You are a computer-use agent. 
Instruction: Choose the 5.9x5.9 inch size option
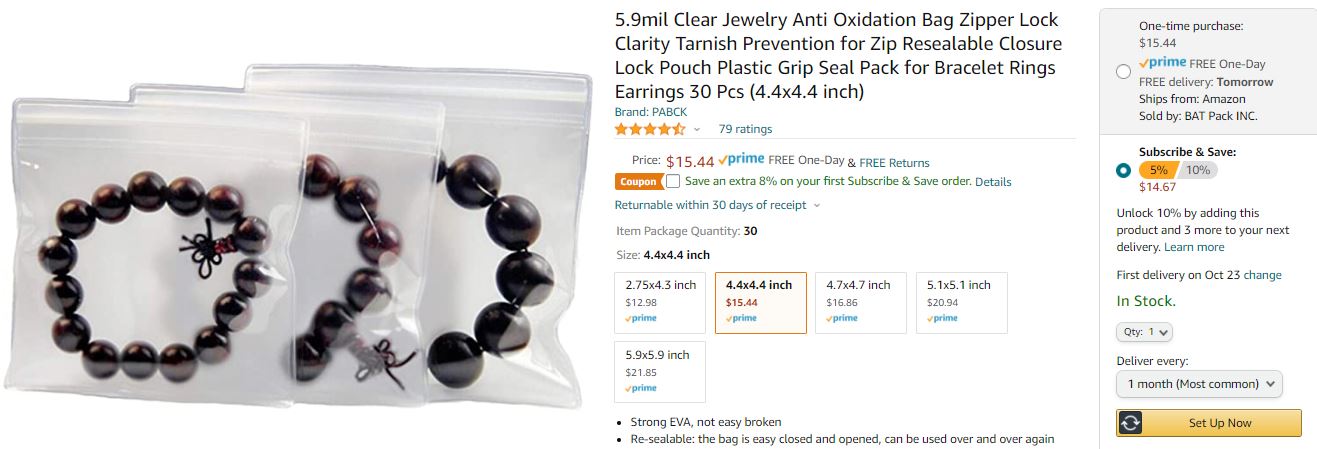pyautogui.click(x=660, y=372)
